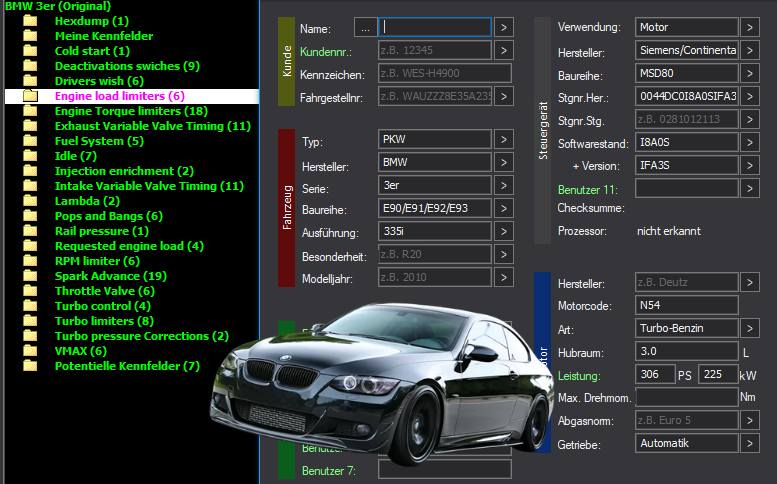Click the Max. Drehmom. input field
Image resolution: width=777 pixels, height=484 pixels.
tap(686, 397)
